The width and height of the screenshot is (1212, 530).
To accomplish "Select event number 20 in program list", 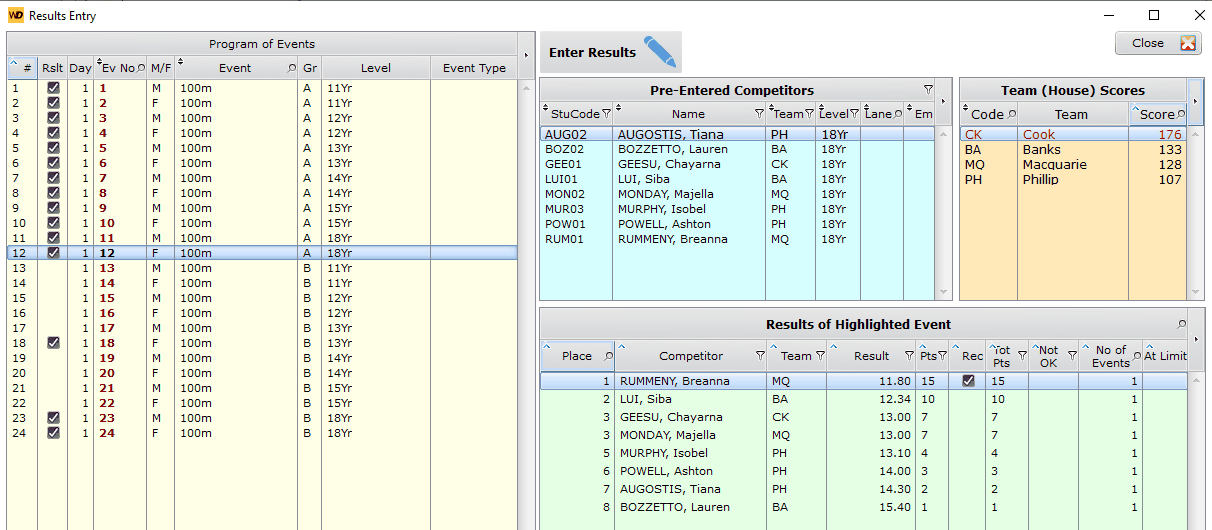I will [x=262, y=373].
